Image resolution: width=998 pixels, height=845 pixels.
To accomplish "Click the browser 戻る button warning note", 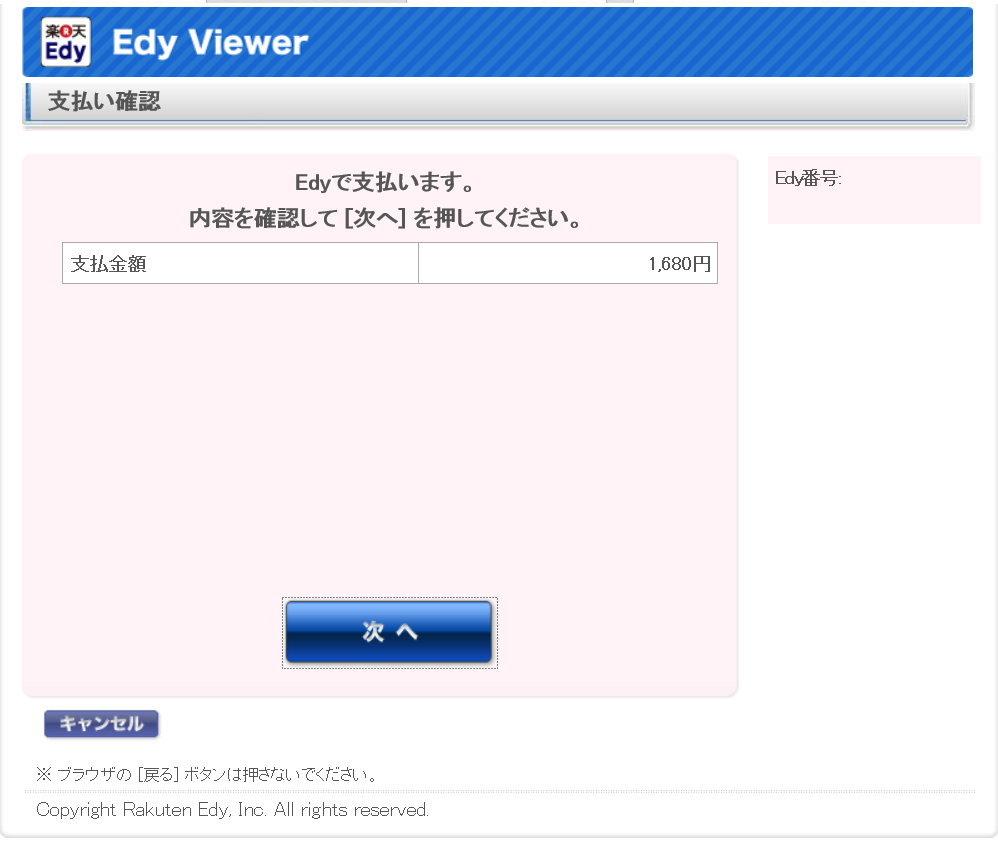I will pyautogui.click(x=207, y=774).
